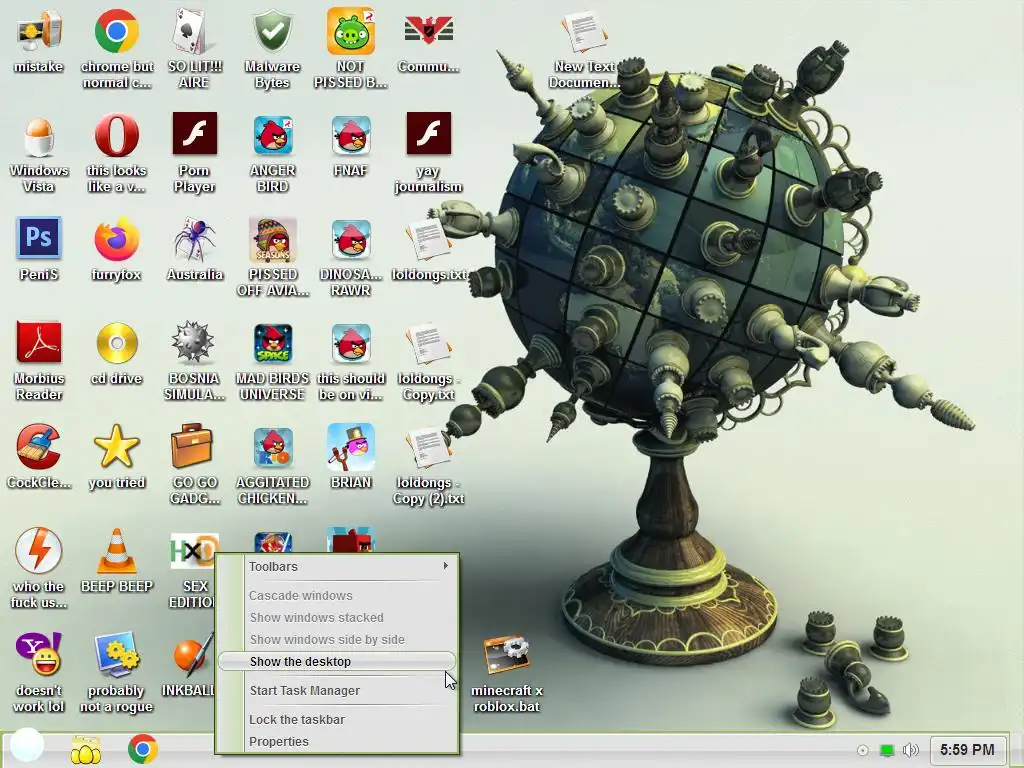Viewport: 1024px width, 768px height.
Task: Open taskbar 'Properties' menu entry
Action: (337, 741)
